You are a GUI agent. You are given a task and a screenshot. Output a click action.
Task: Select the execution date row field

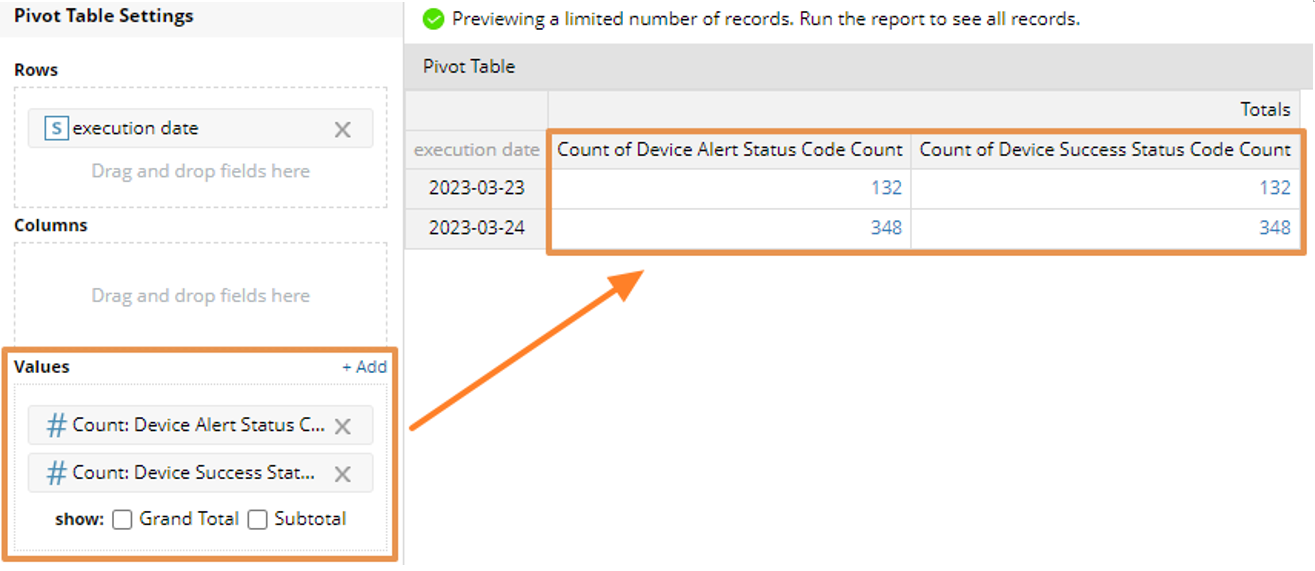click(x=200, y=128)
